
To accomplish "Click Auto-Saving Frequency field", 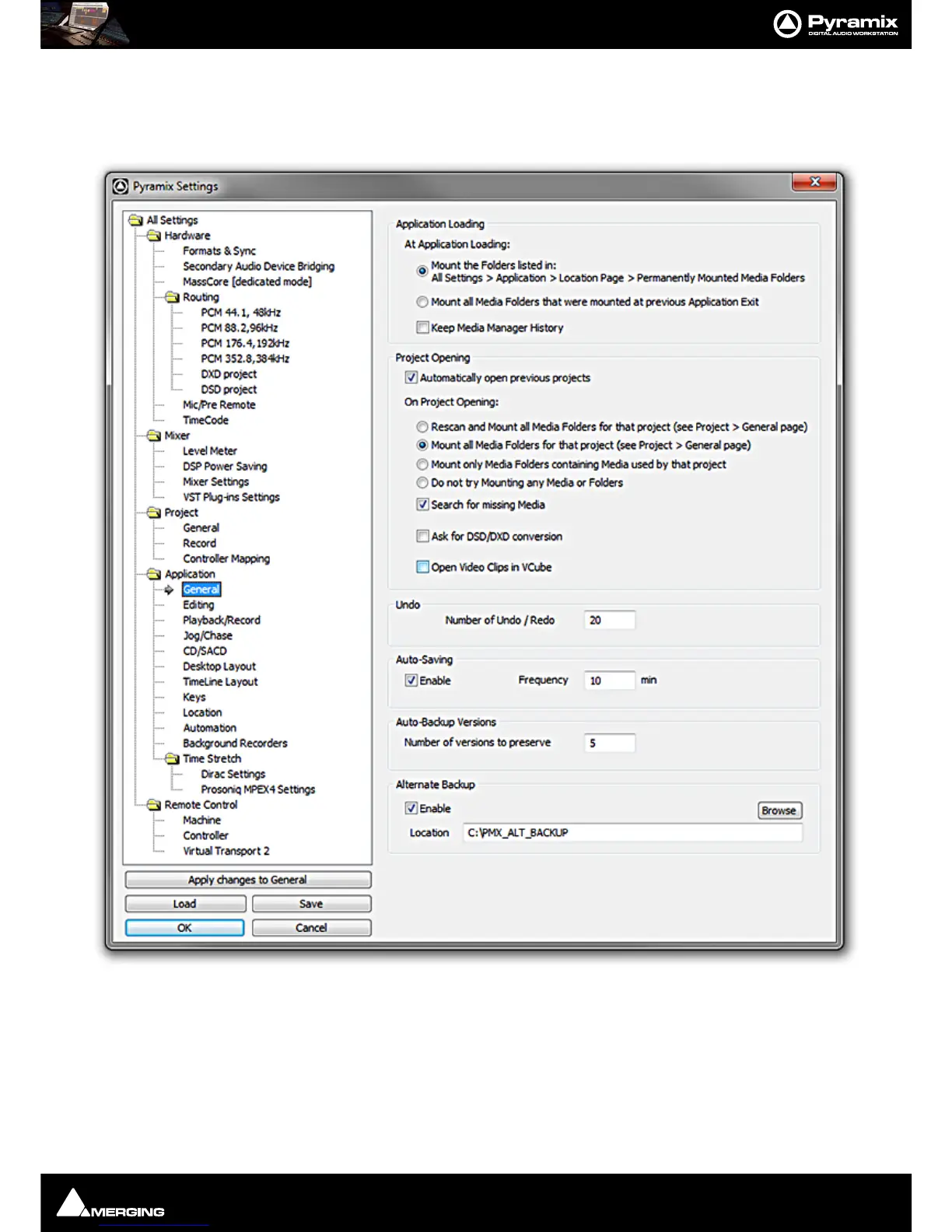I will click(x=610, y=681).
